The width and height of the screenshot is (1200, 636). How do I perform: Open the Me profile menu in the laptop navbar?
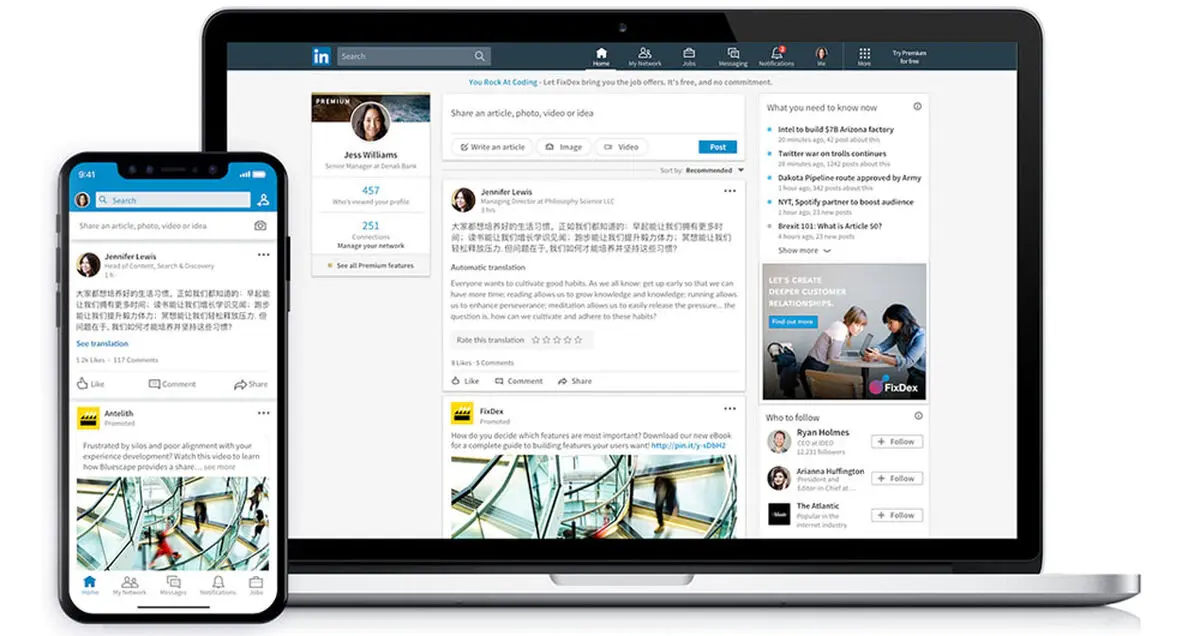[821, 56]
